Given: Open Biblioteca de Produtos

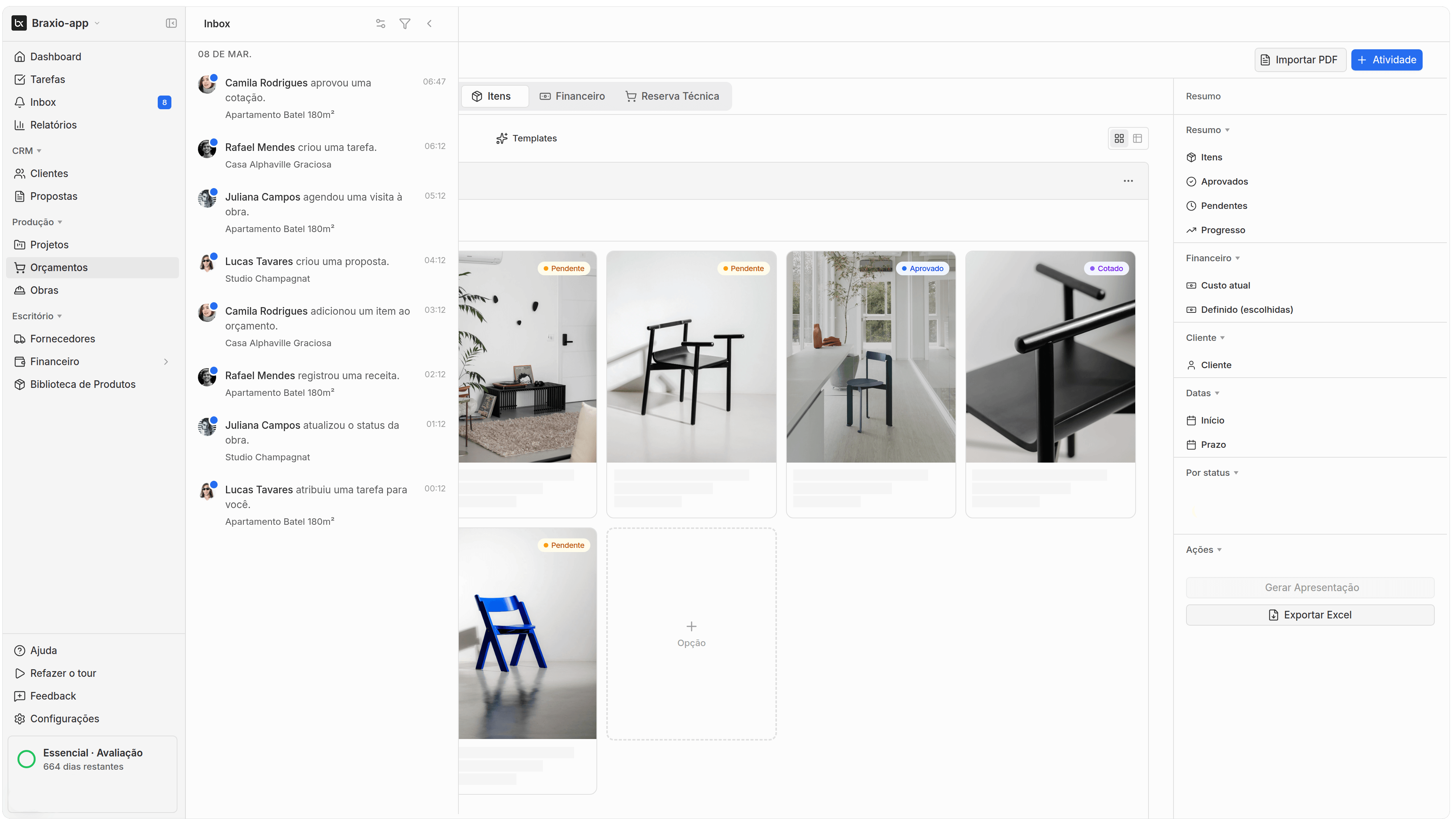Looking at the screenshot, I should point(93,384).
